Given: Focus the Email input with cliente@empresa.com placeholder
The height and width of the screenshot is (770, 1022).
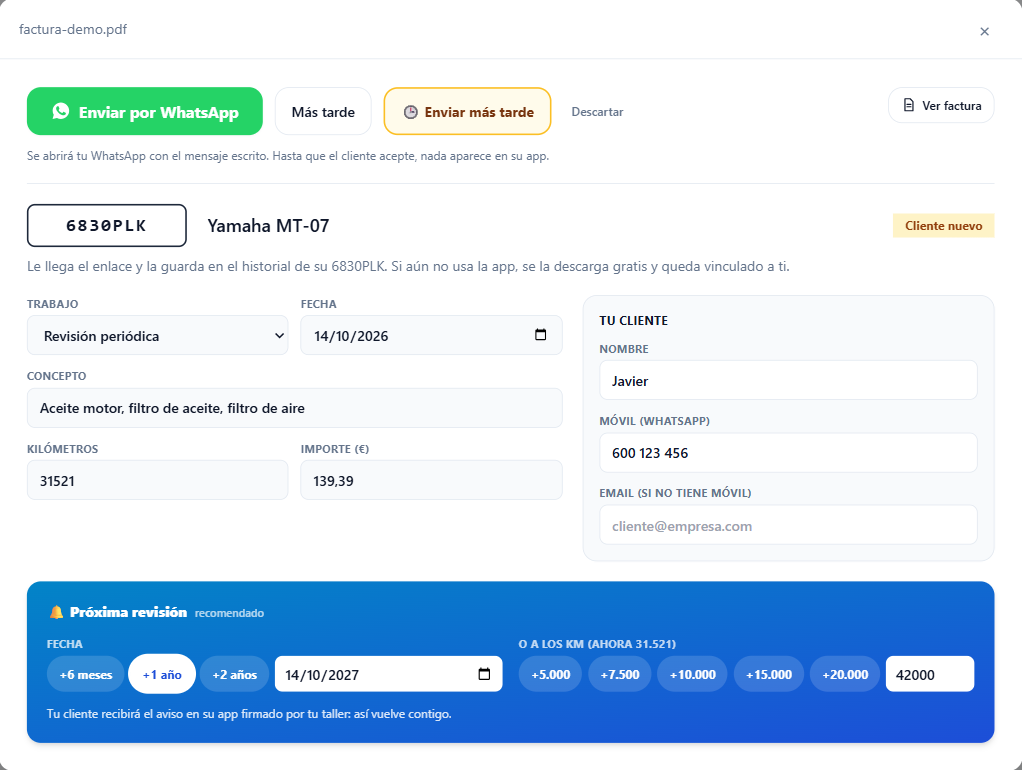Looking at the screenshot, I should click(789, 525).
